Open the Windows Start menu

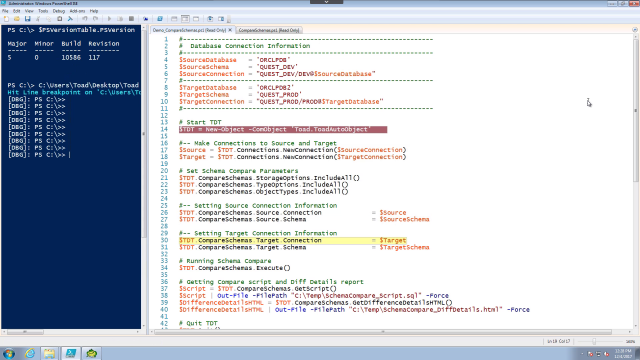tap(9, 353)
